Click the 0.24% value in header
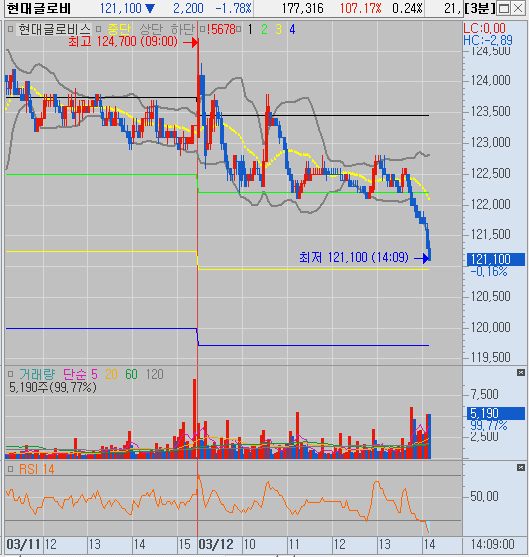 coord(407,8)
